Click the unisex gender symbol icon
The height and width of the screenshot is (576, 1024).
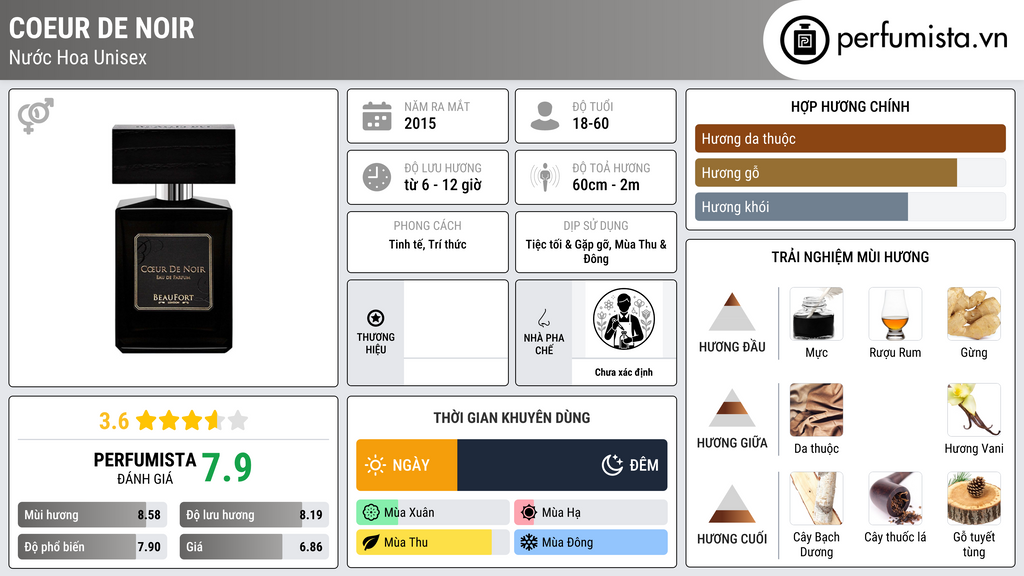pyautogui.click(x=35, y=116)
